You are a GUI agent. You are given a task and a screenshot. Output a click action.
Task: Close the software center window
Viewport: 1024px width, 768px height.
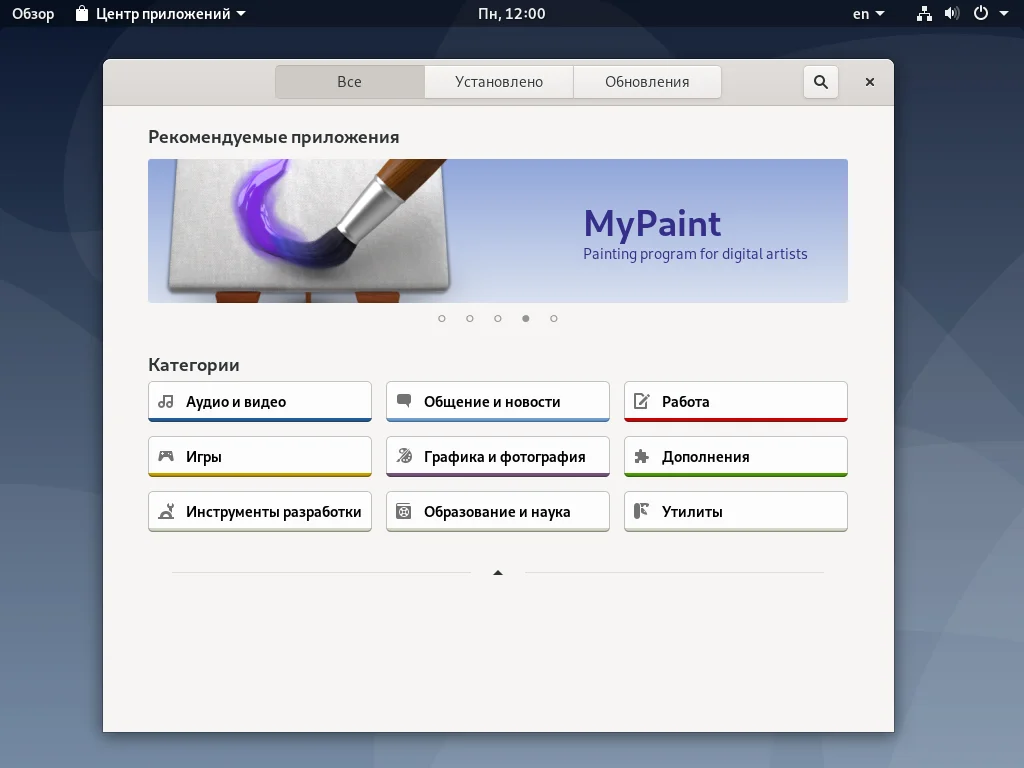pyautogui.click(x=869, y=82)
